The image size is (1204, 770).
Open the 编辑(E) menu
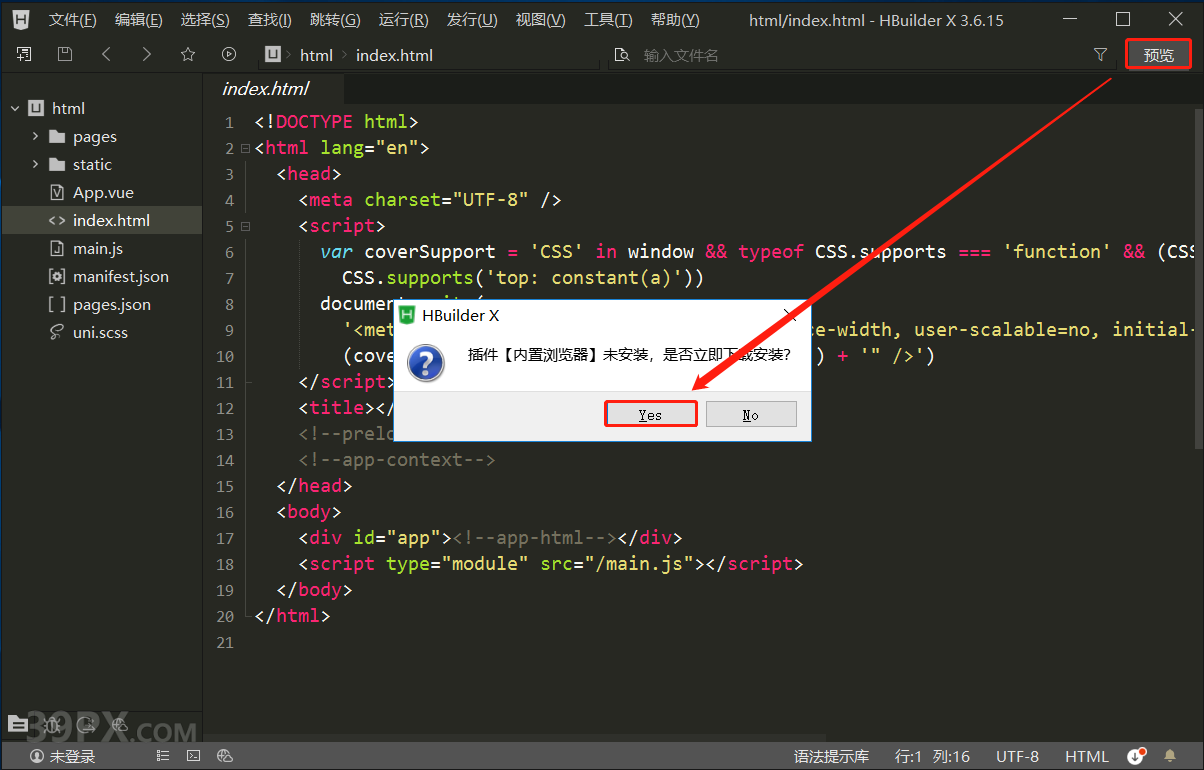click(139, 20)
